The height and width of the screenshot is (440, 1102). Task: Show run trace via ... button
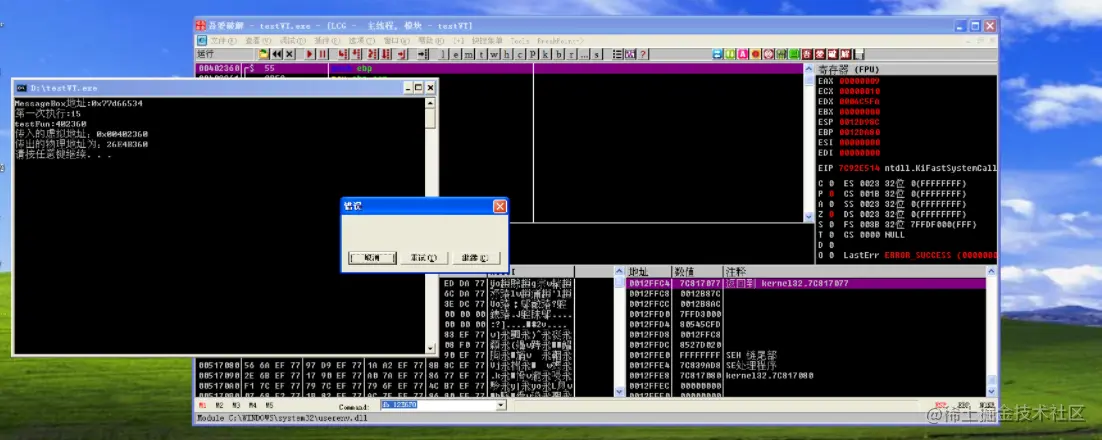[584, 54]
